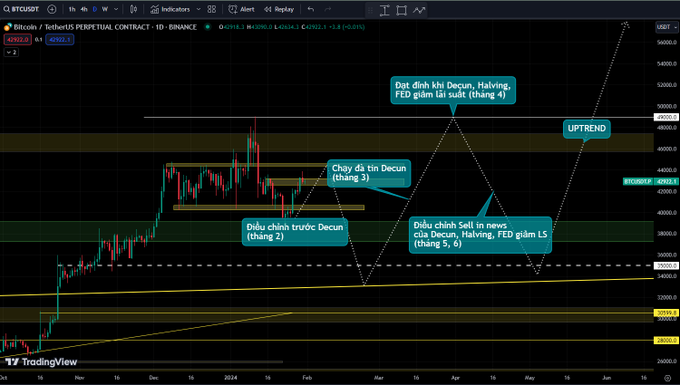
Task: Click the Nov label on time axis
Action: 79,378
